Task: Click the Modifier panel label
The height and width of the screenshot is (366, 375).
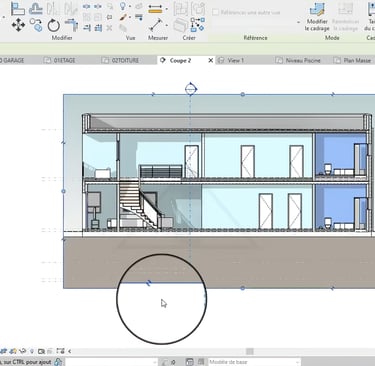Action: coord(62,38)
